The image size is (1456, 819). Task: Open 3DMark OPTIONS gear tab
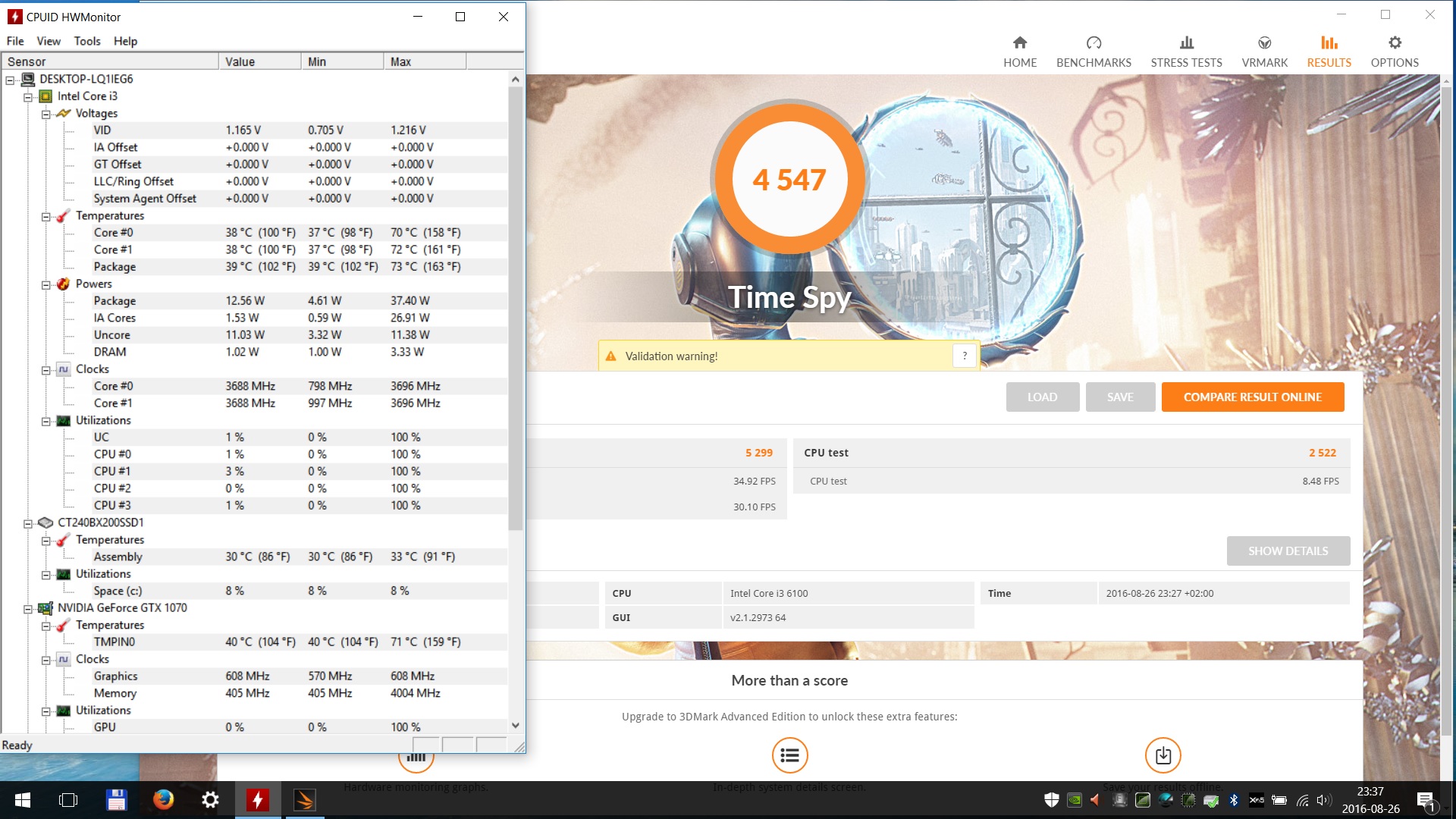(1395, 52)
